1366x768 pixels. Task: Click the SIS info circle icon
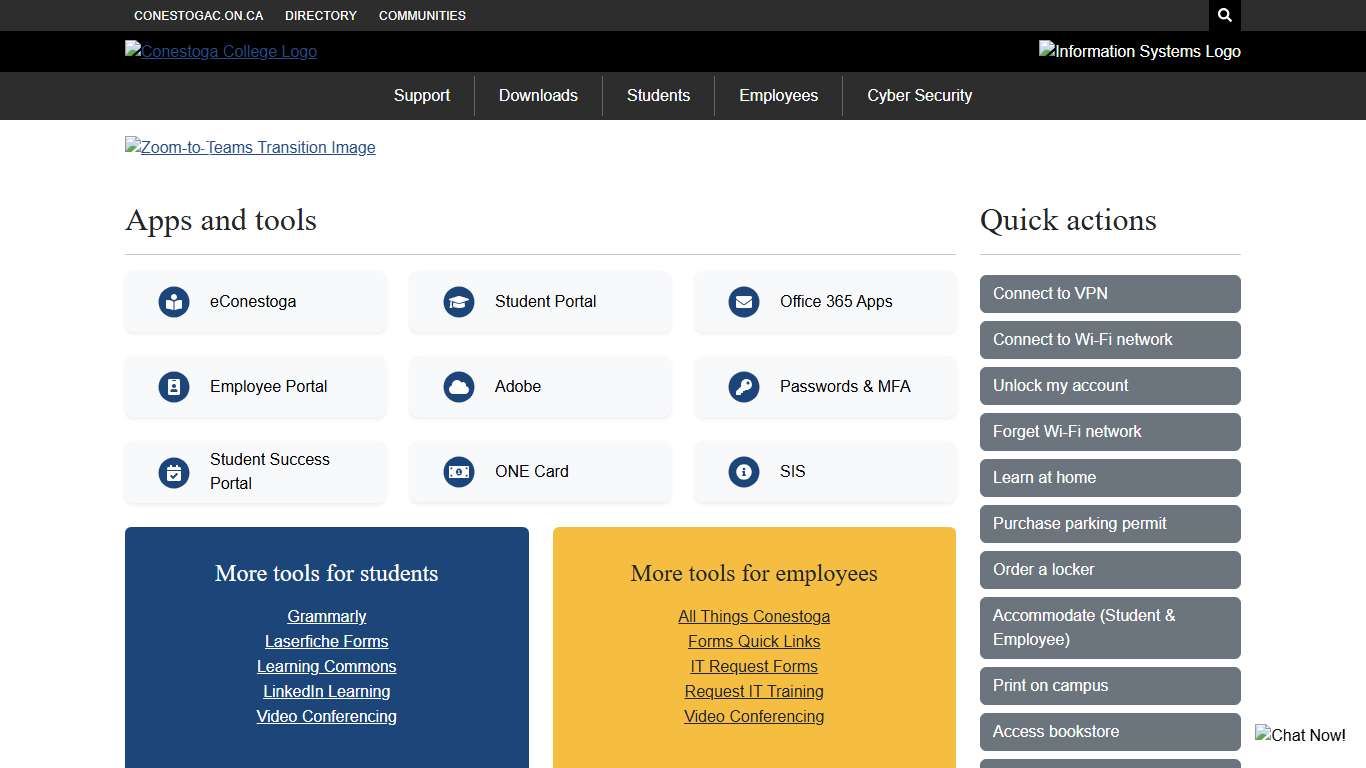[744, 472]
